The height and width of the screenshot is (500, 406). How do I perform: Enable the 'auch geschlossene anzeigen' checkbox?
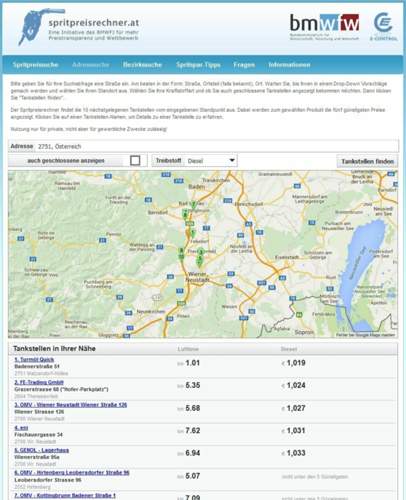pos(135,161)
